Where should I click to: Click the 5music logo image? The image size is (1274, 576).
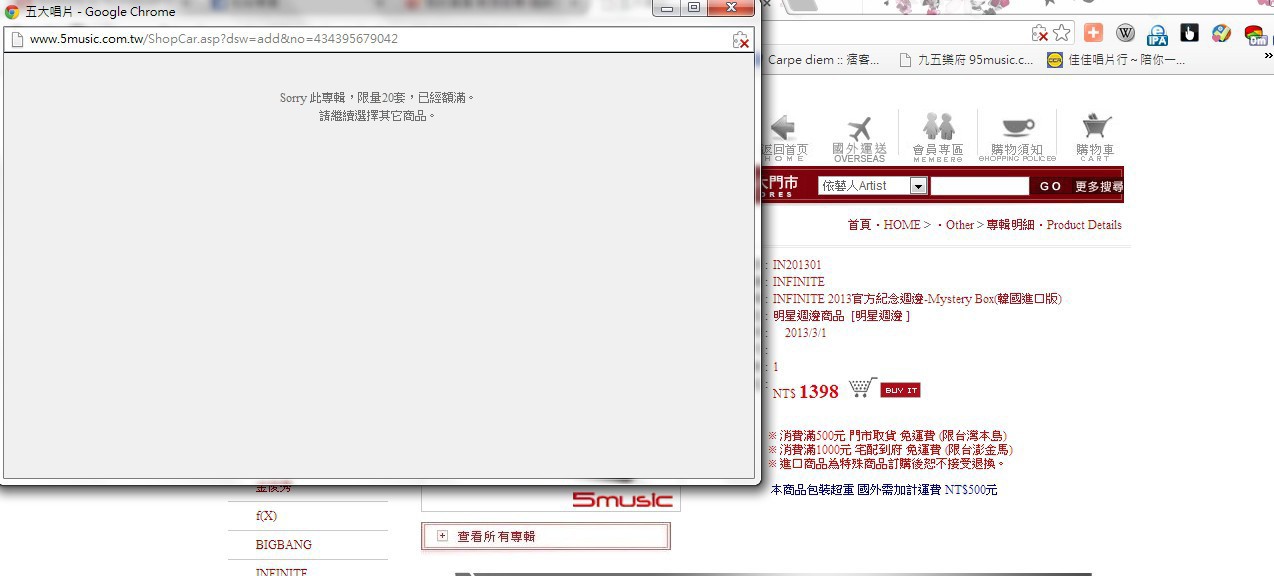click(622, 499)
